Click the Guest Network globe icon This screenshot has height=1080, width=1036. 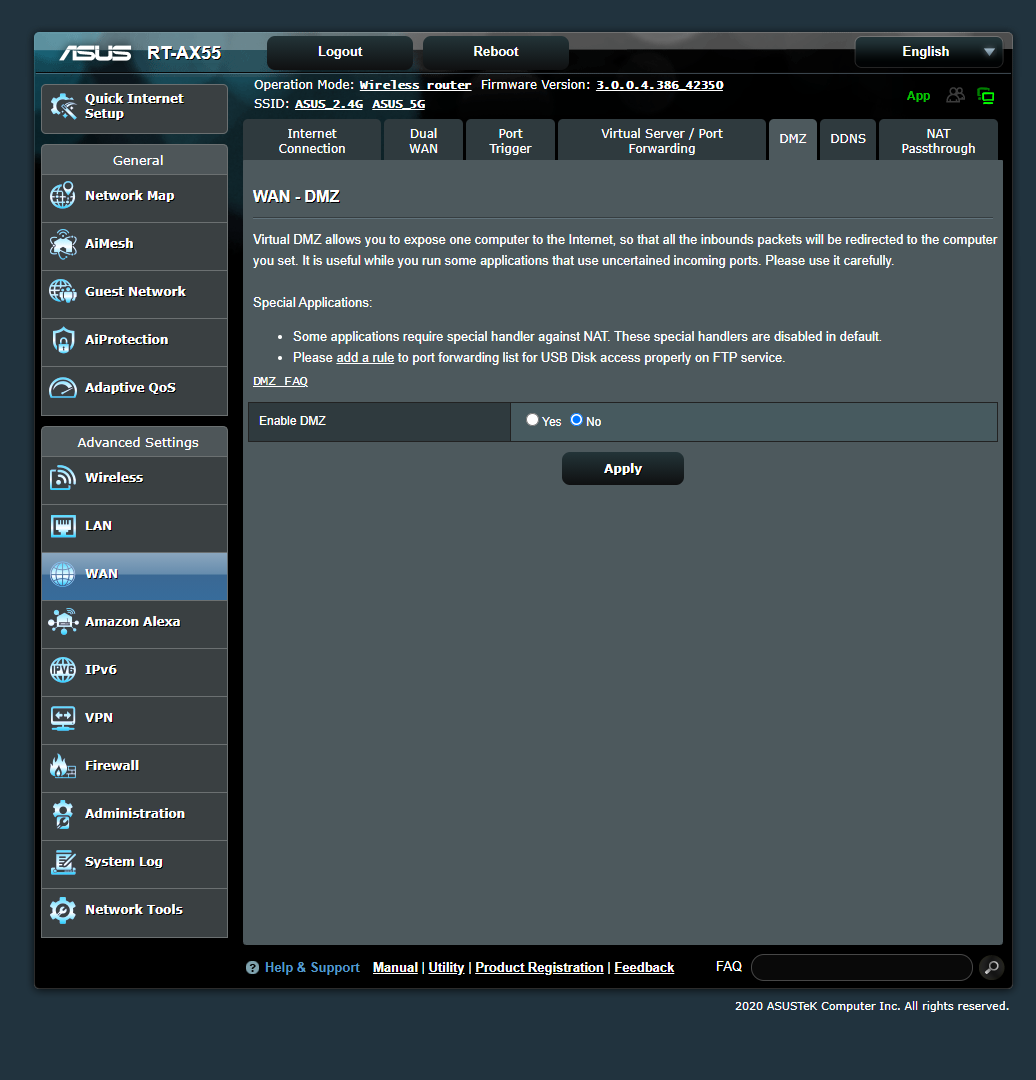63,291
